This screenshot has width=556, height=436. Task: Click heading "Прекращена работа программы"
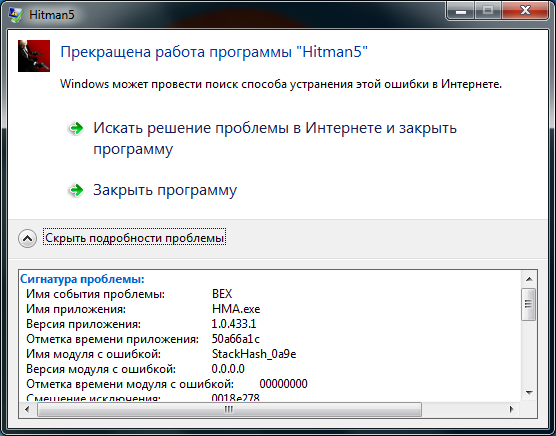(x=214, y=52)
